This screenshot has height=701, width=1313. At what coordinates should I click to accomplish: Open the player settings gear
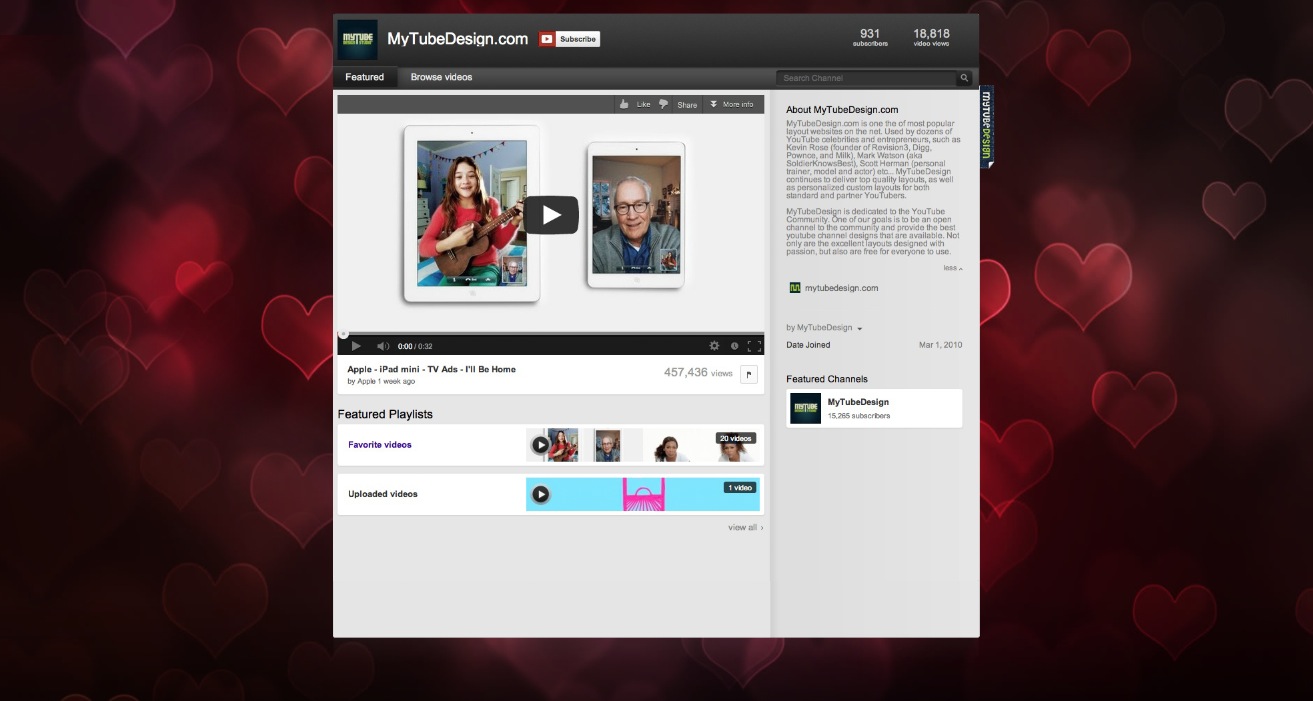point(714,346)
